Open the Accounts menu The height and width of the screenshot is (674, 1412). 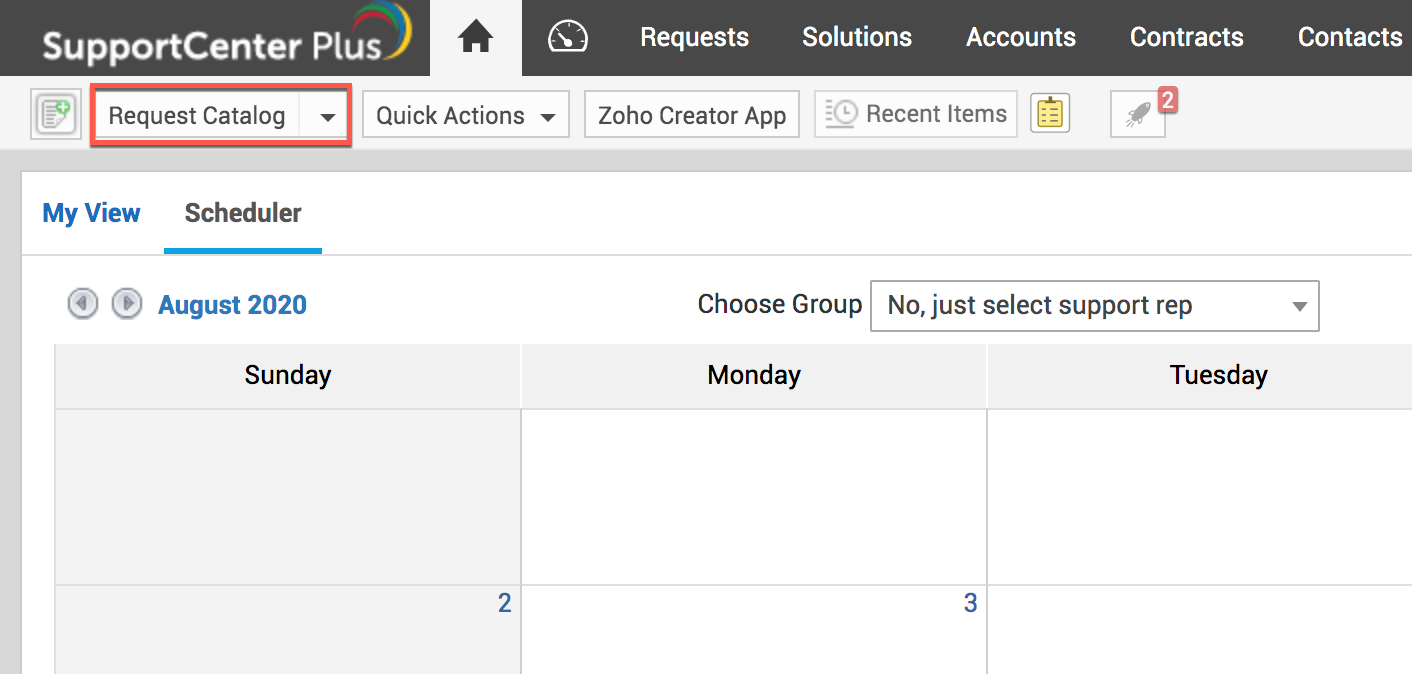(x=1021, y=38)
